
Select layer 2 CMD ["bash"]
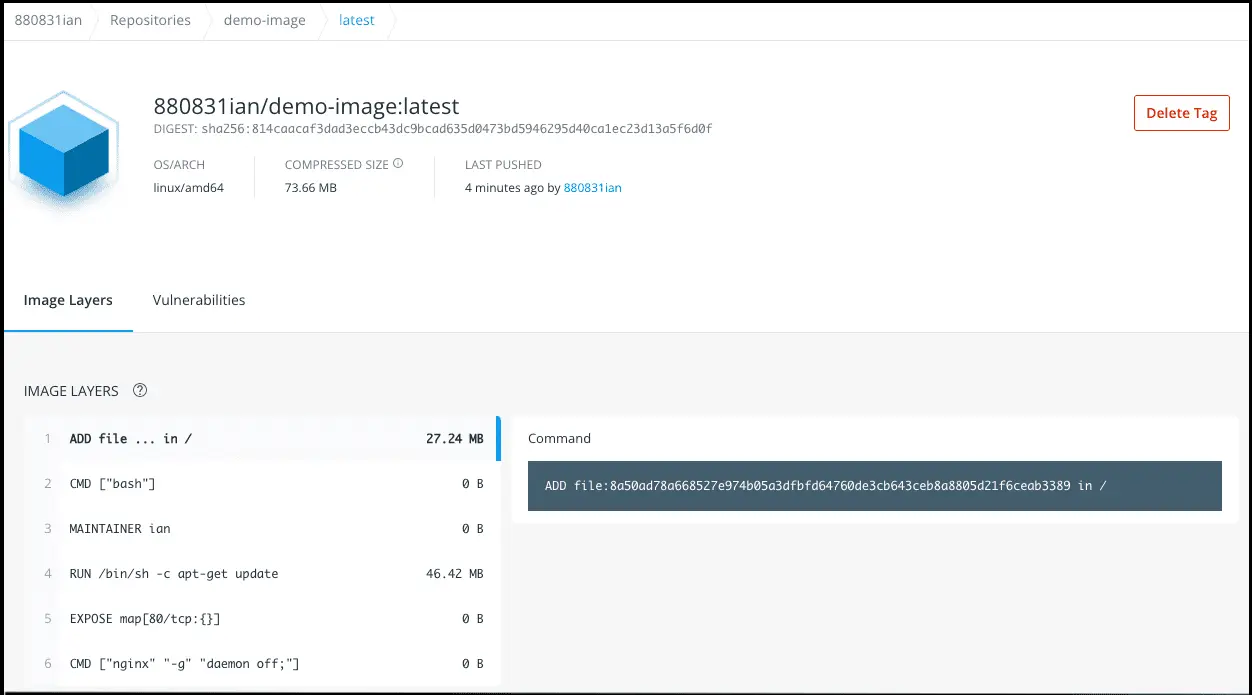point(260,484)
